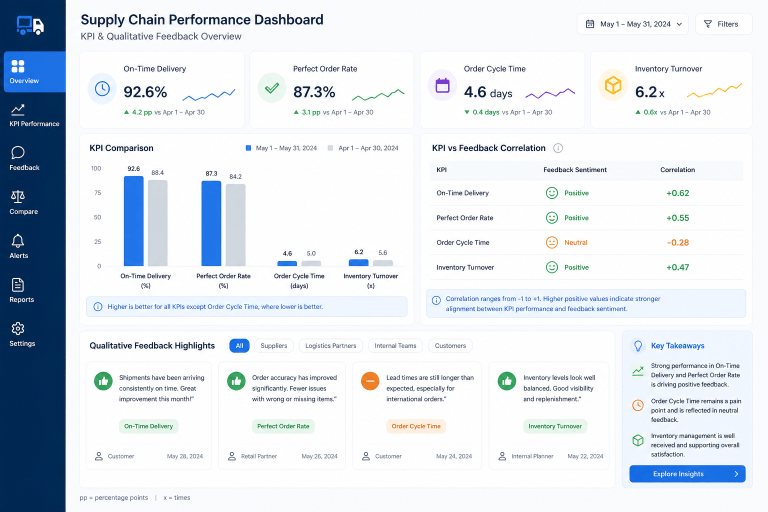Open the Feedback speech bubble icon

pyautogui.click(x=18, y=152)
